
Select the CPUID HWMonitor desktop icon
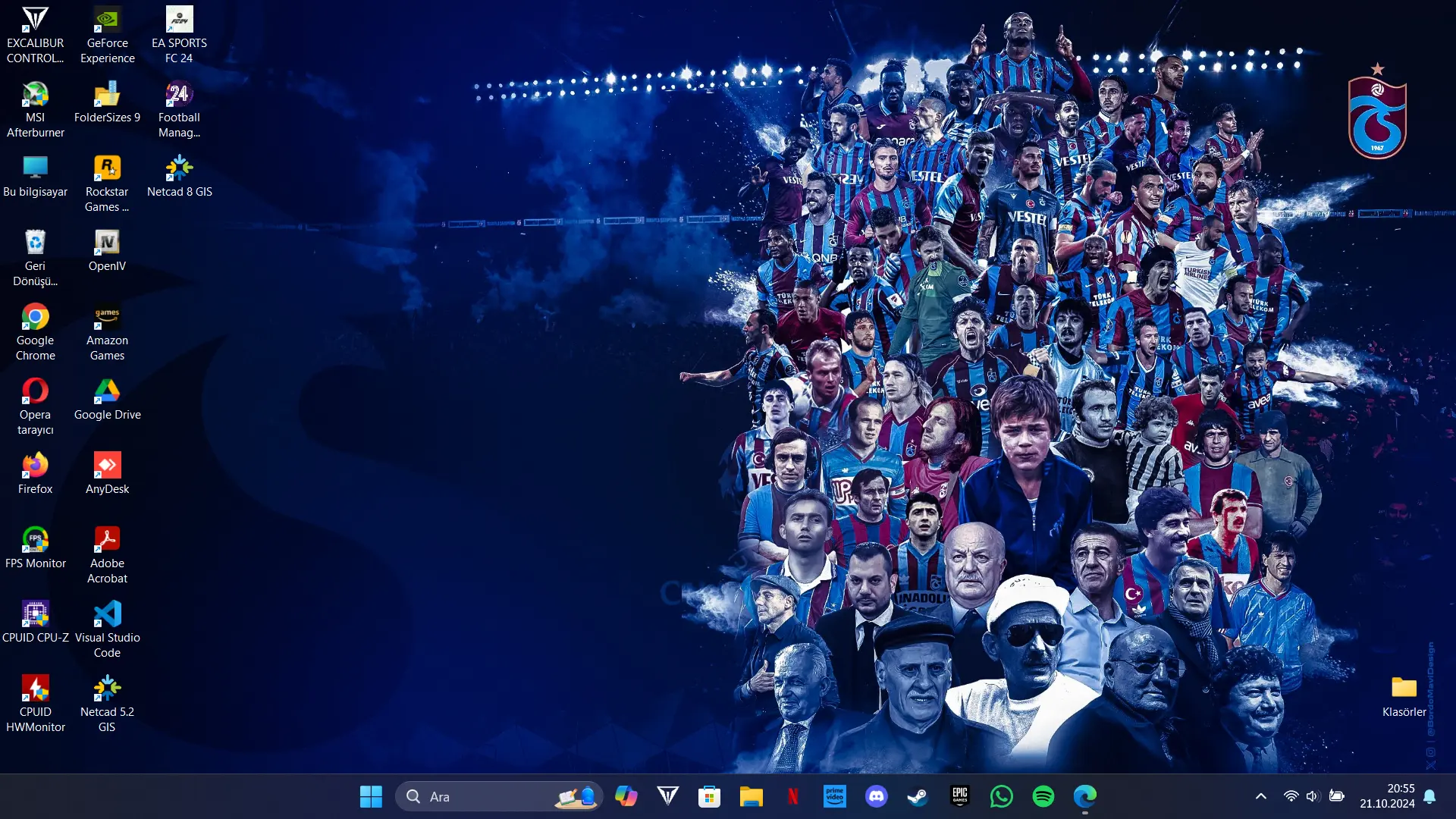[35, 704]
